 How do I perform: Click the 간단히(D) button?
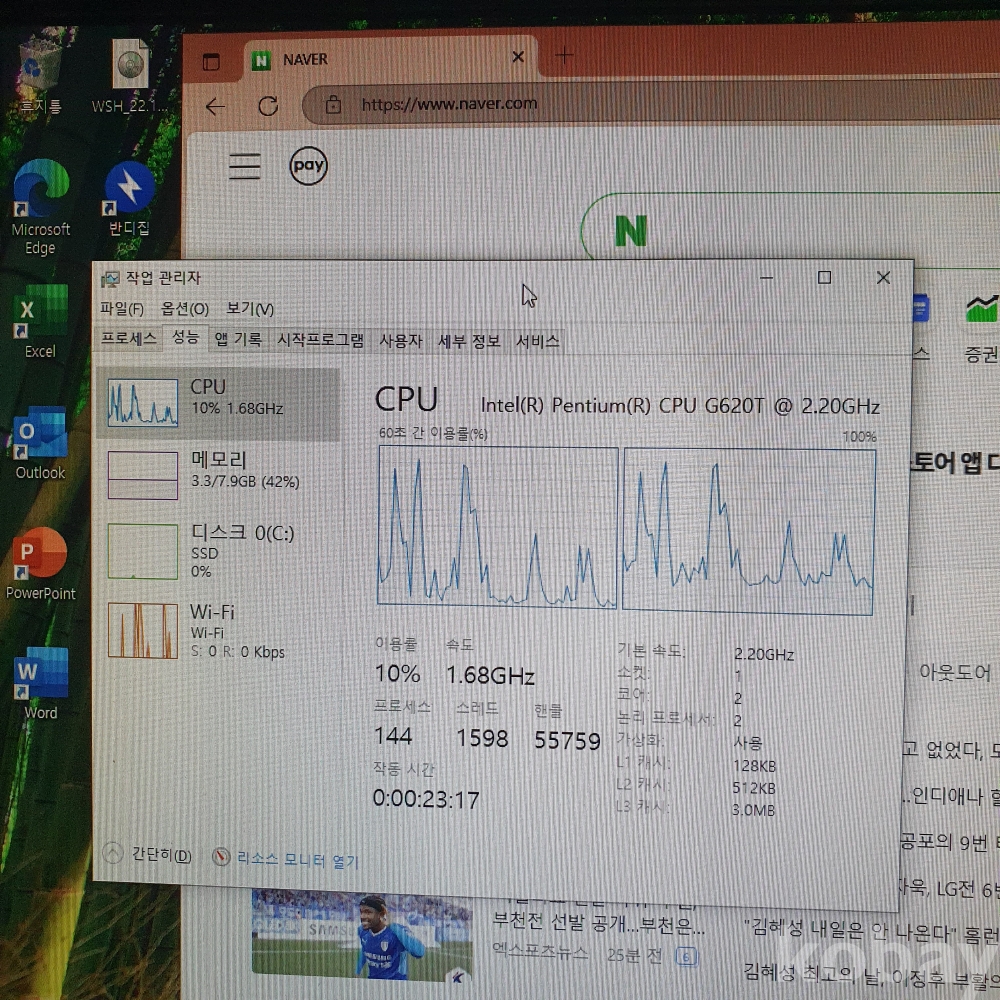161,855
